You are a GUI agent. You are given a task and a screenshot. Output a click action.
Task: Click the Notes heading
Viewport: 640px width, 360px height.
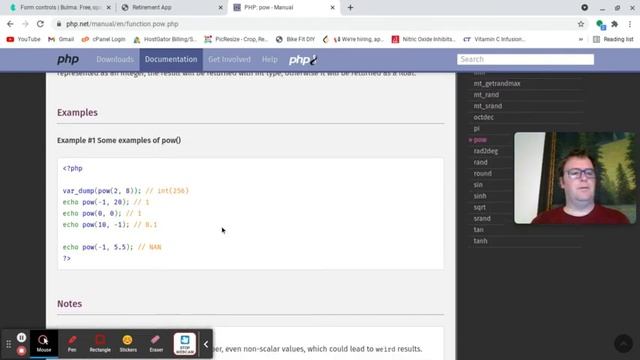tap(69, 304)
